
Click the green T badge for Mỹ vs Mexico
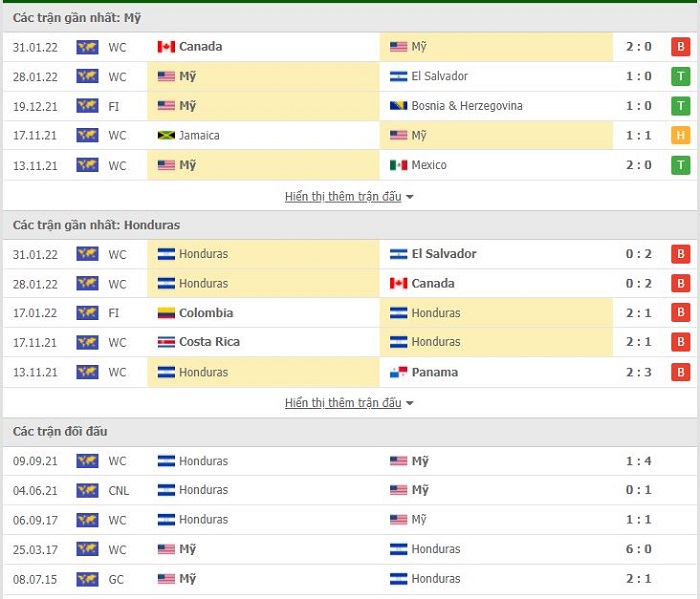[680, 165]
